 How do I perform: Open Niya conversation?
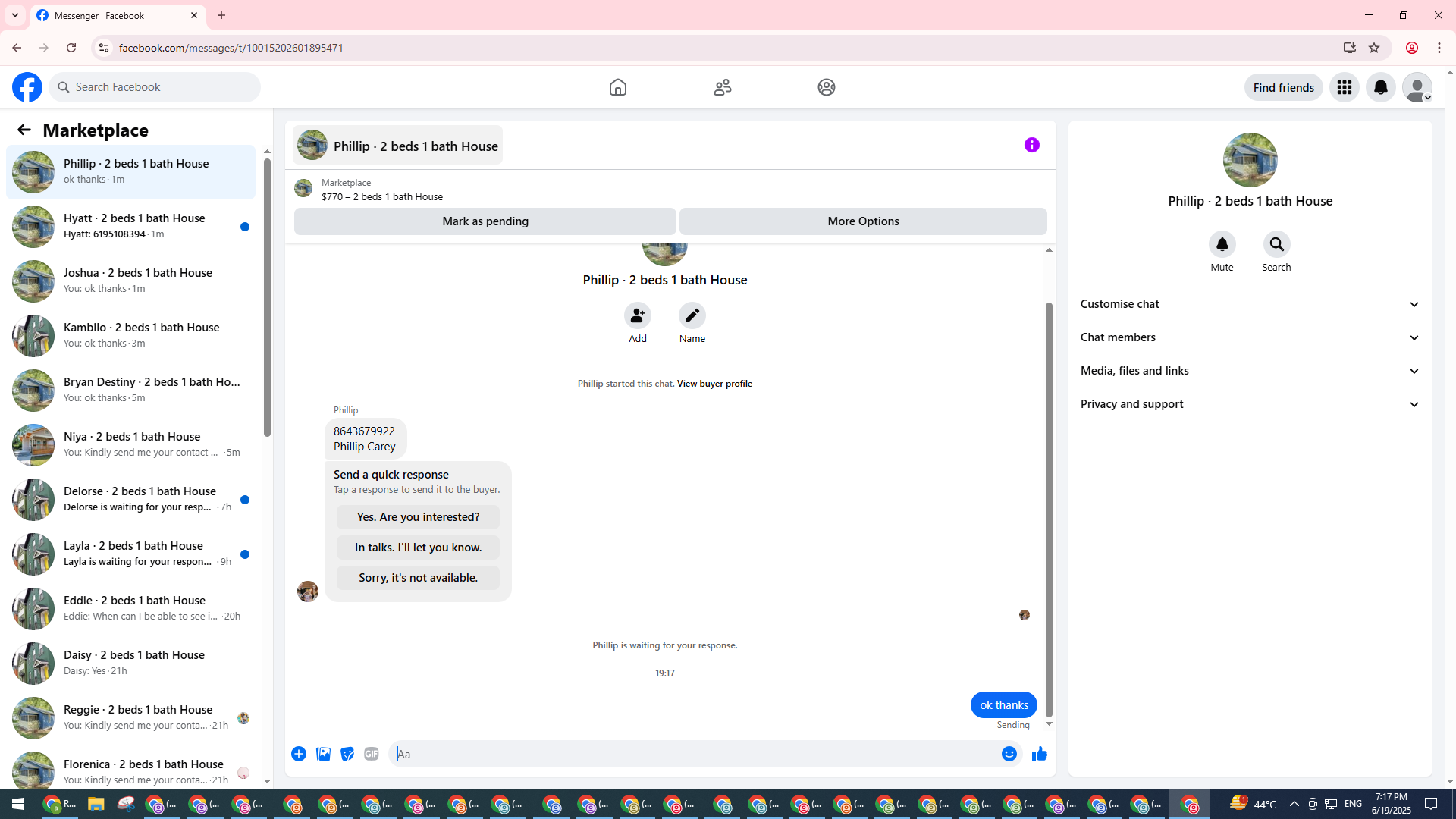pos(130,445)
